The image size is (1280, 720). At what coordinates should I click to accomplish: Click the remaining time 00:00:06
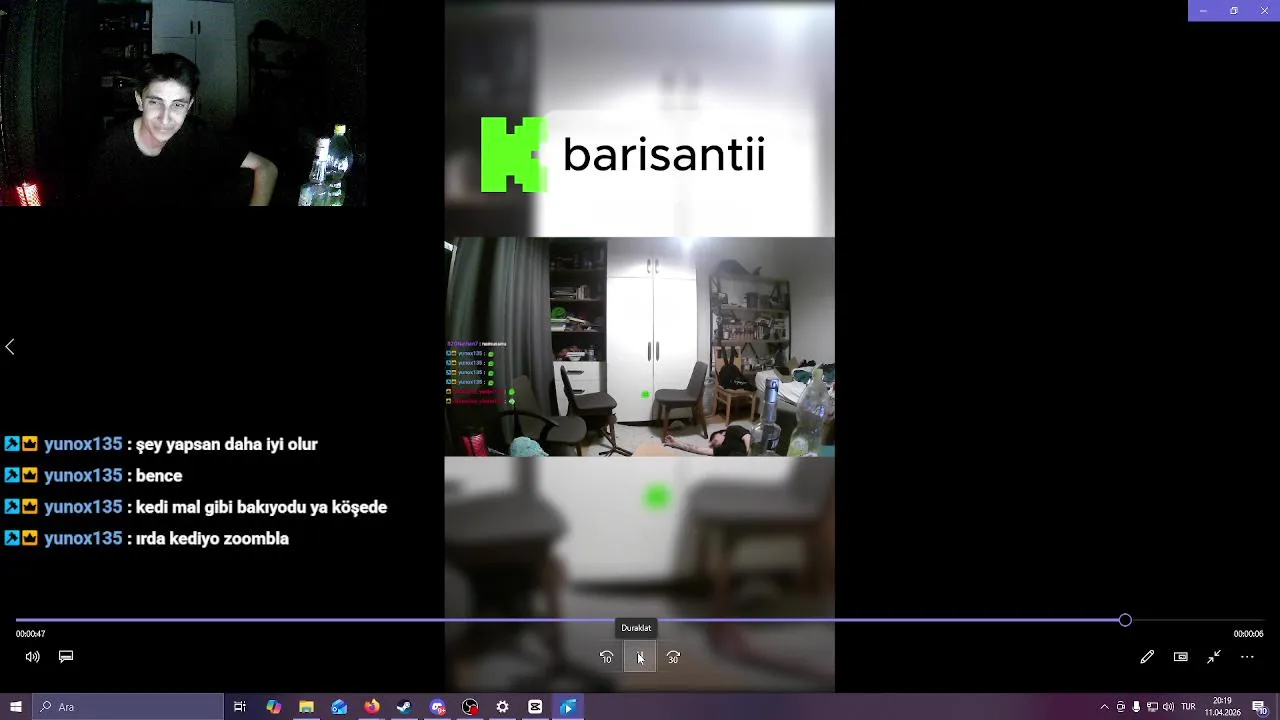pyautogui.click(x=1248, y=634)
